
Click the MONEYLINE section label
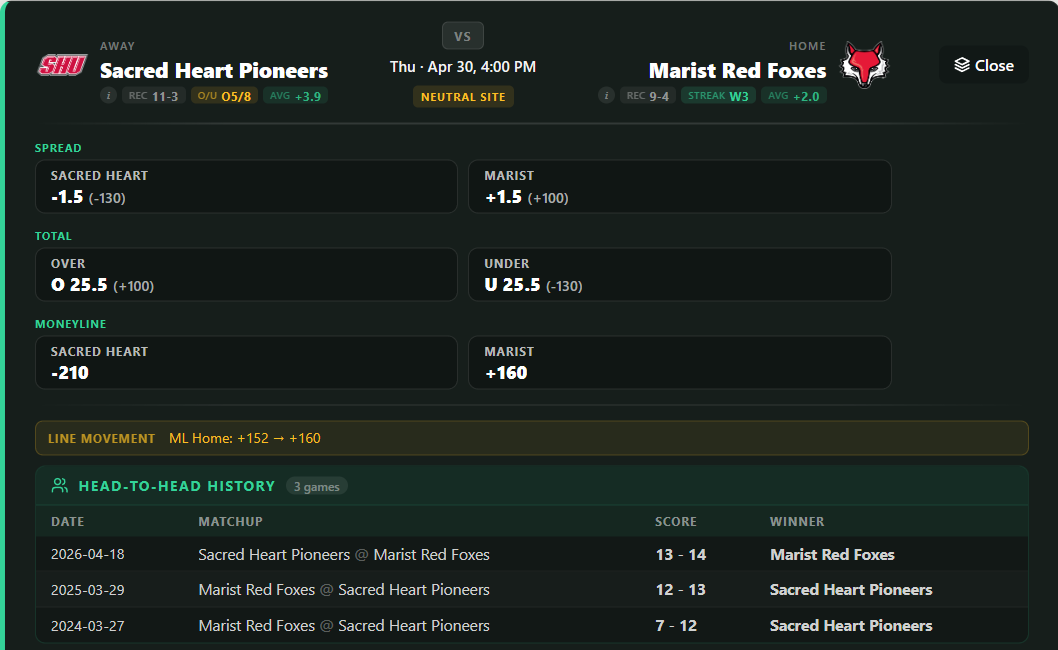pyautogui.click(x=71, y=323)
